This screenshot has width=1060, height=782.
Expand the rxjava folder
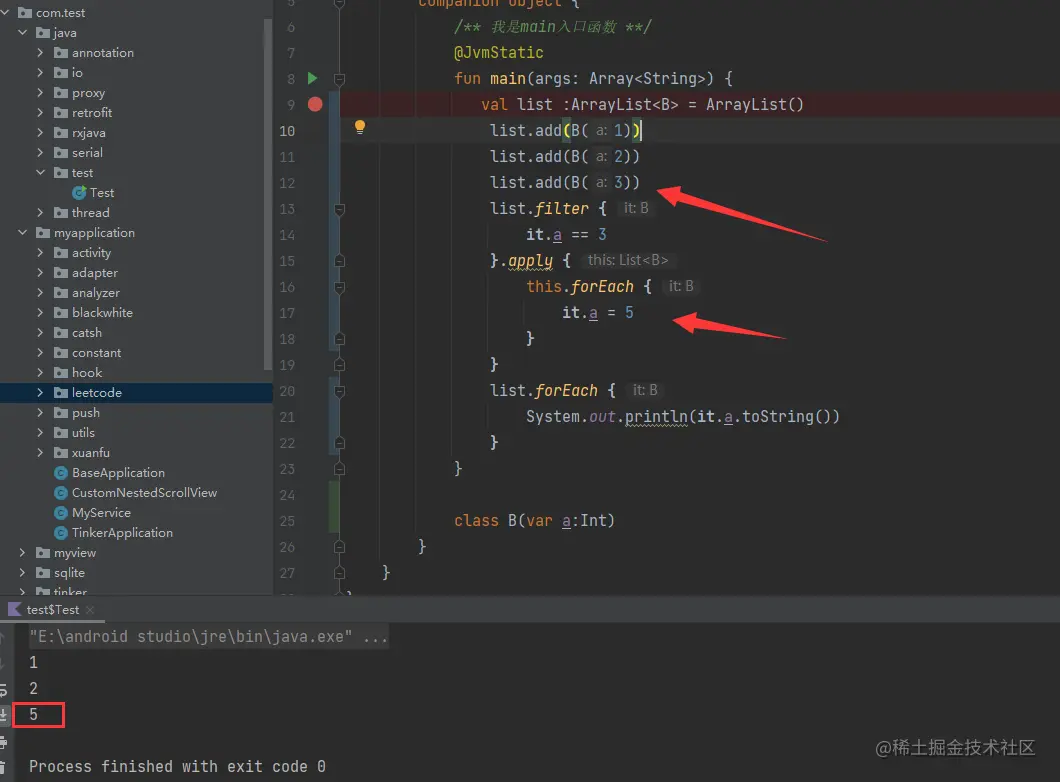pos(40,132)
